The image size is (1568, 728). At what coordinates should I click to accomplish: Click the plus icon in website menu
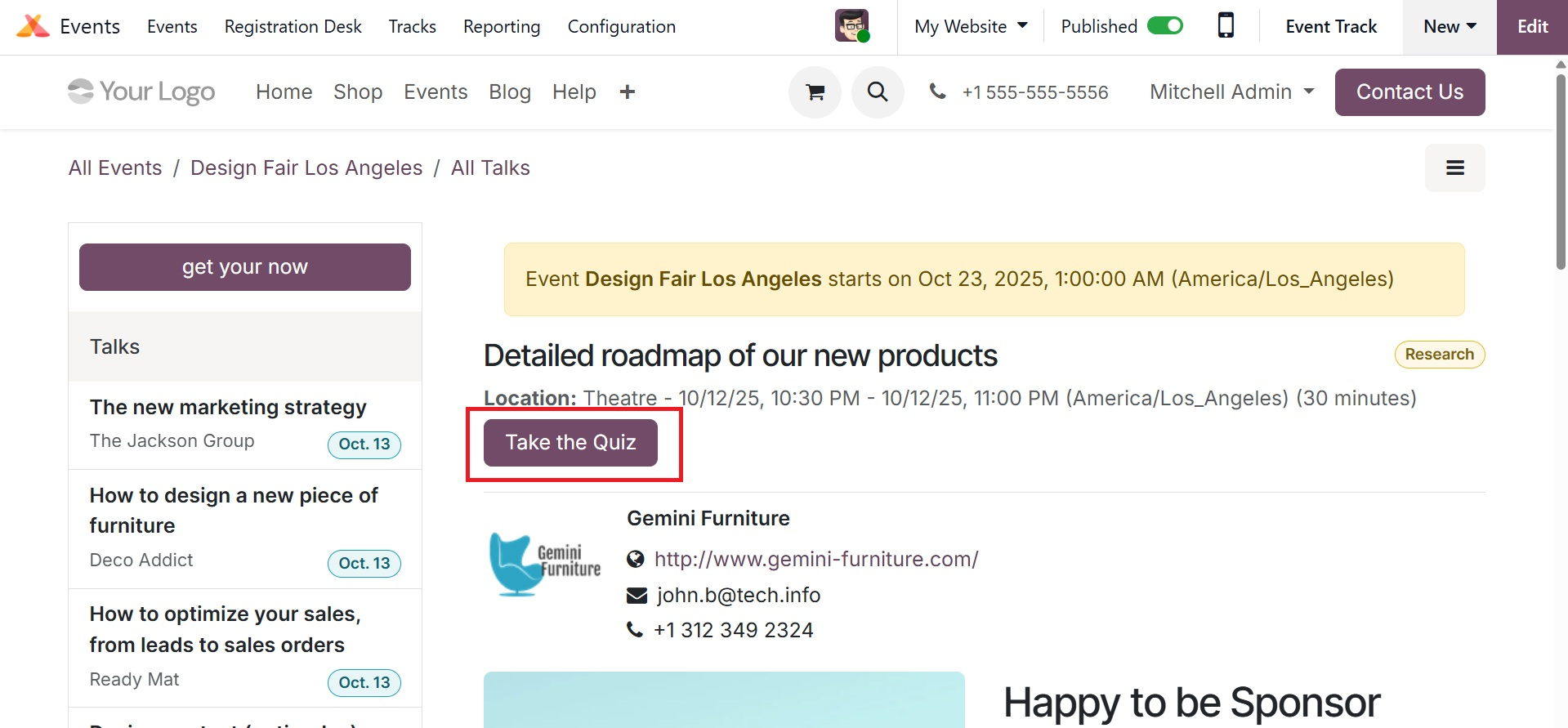click(x=628, y=92)
